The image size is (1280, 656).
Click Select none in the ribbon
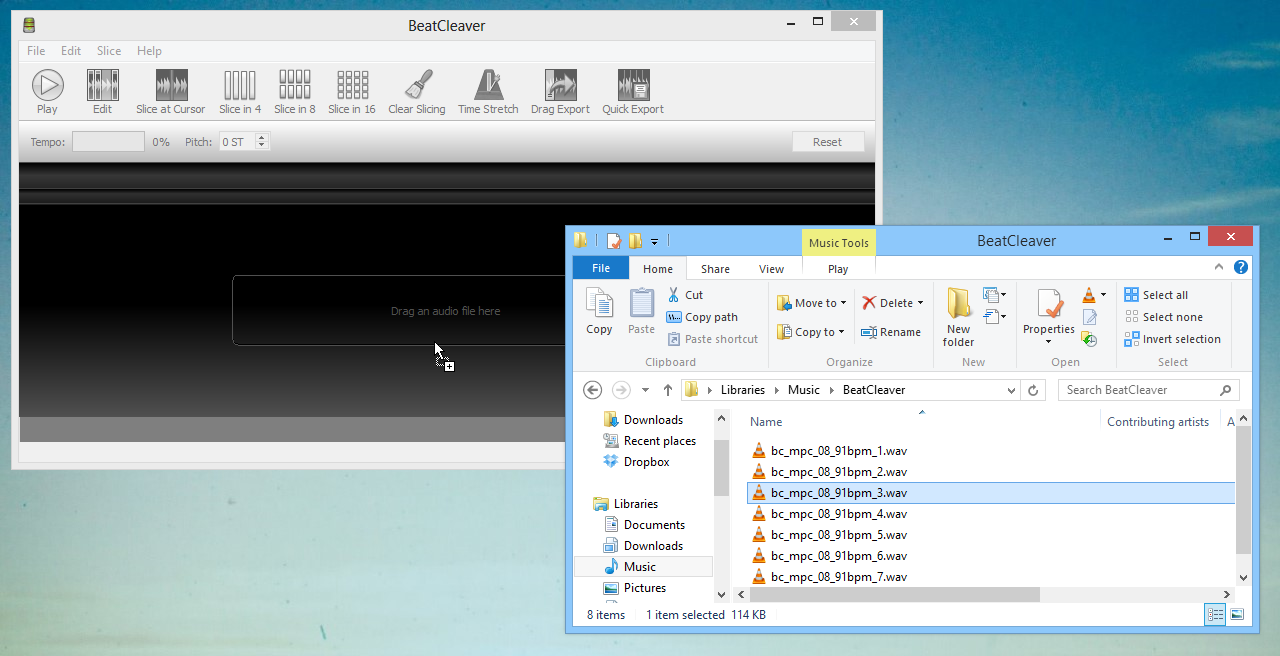pyautogui.click(x=1163, y=317)
